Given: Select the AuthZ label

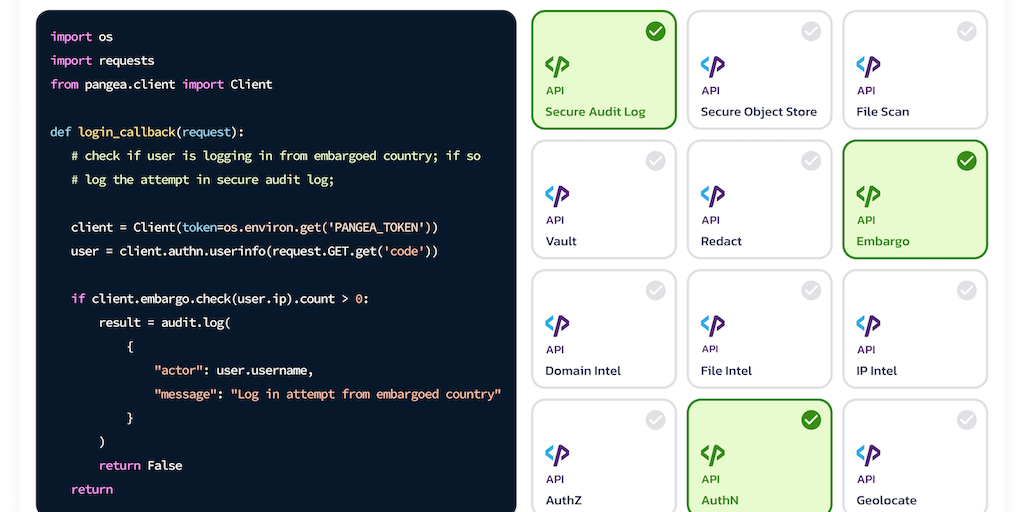Looking at the screenshot, I should click(x=562, y=500).
